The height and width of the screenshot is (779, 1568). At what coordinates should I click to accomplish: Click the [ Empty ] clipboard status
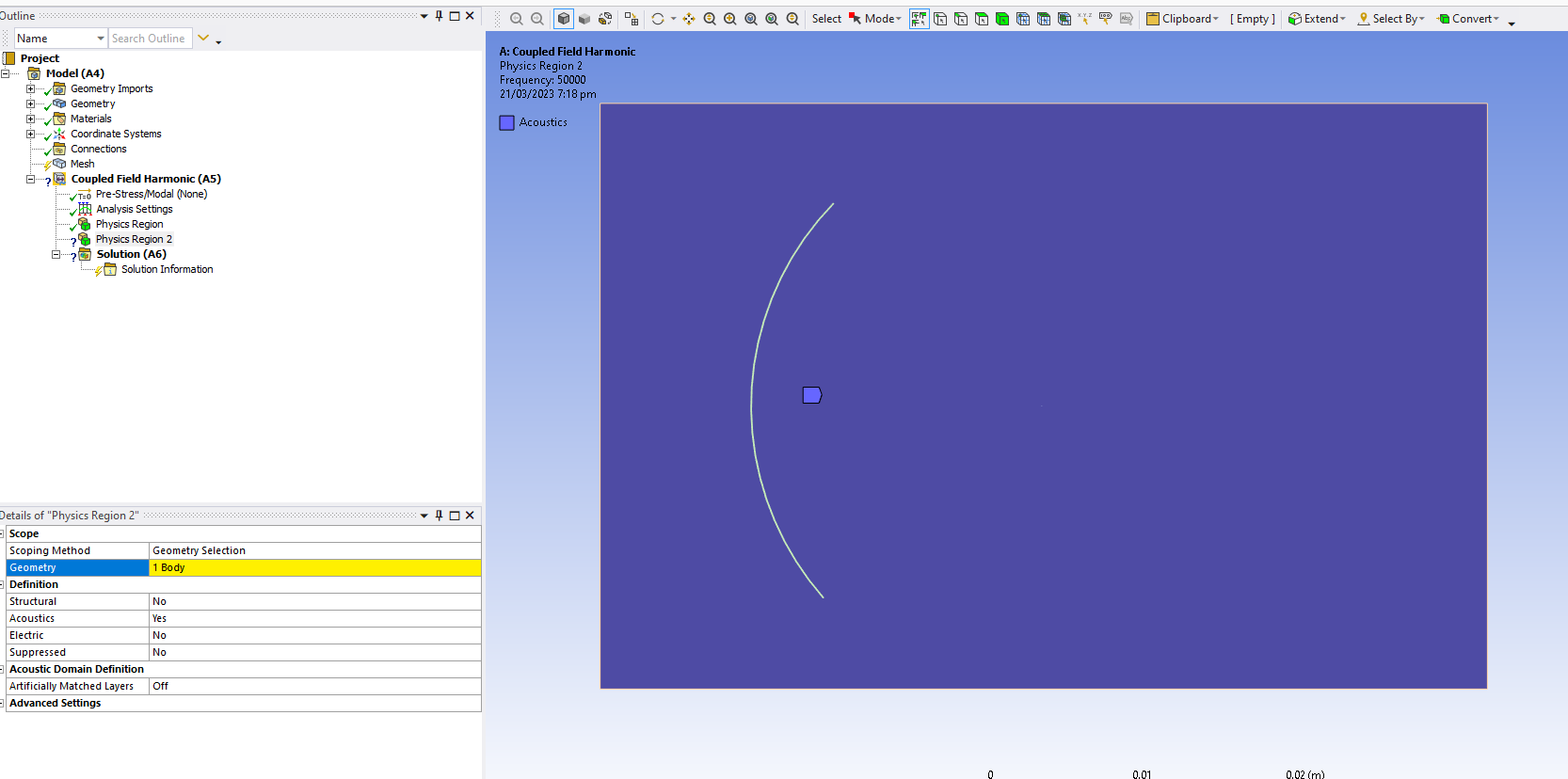pos(1253,19)
